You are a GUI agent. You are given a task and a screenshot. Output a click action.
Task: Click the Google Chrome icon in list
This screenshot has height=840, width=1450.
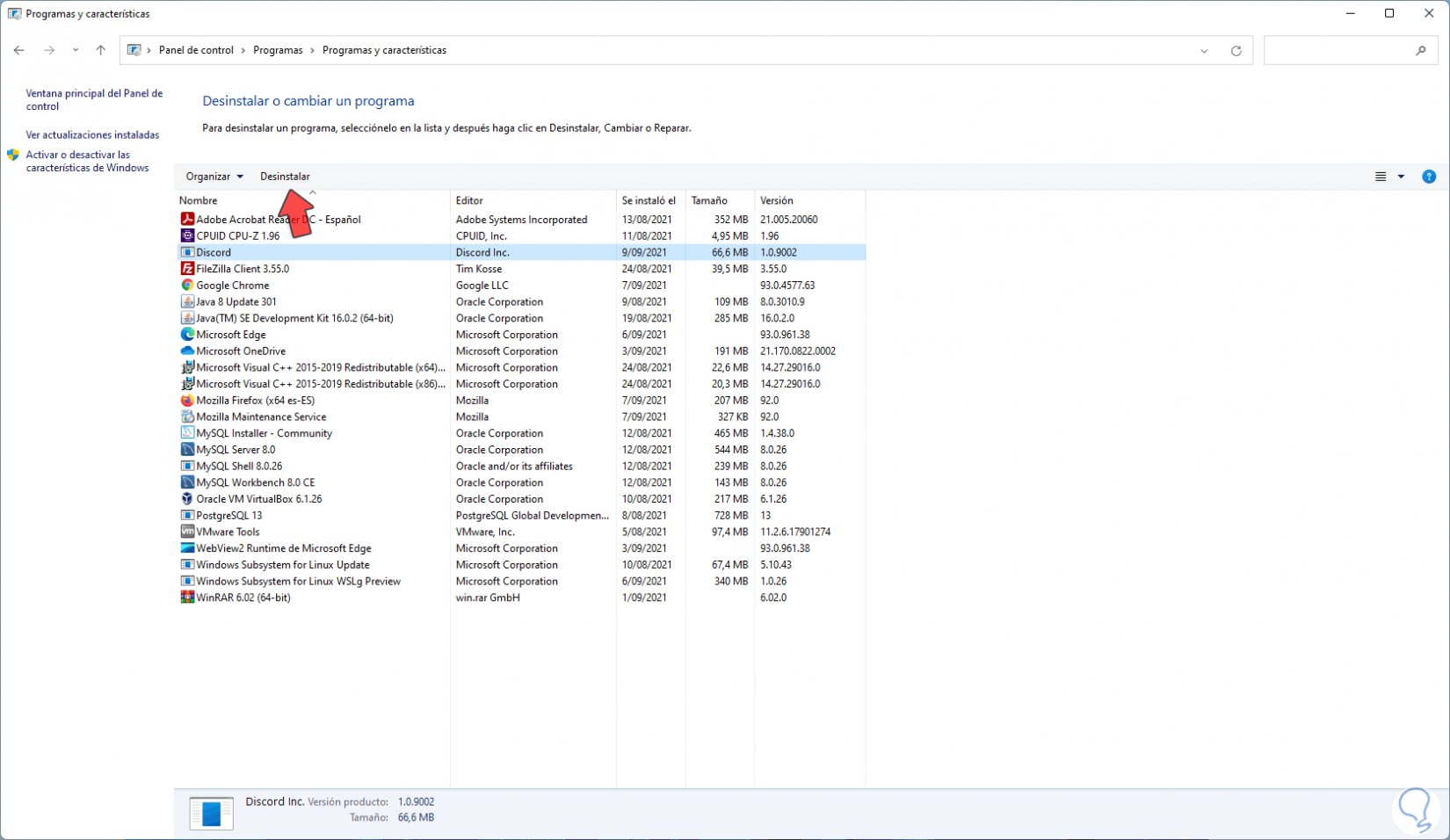(187, 286)
